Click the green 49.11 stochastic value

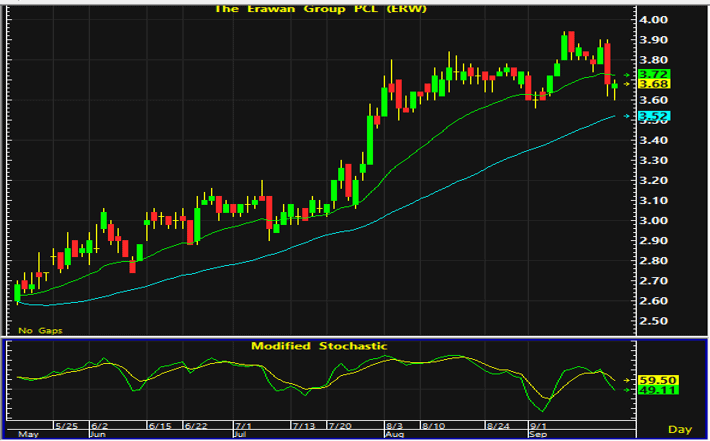(x=658, y=390)
